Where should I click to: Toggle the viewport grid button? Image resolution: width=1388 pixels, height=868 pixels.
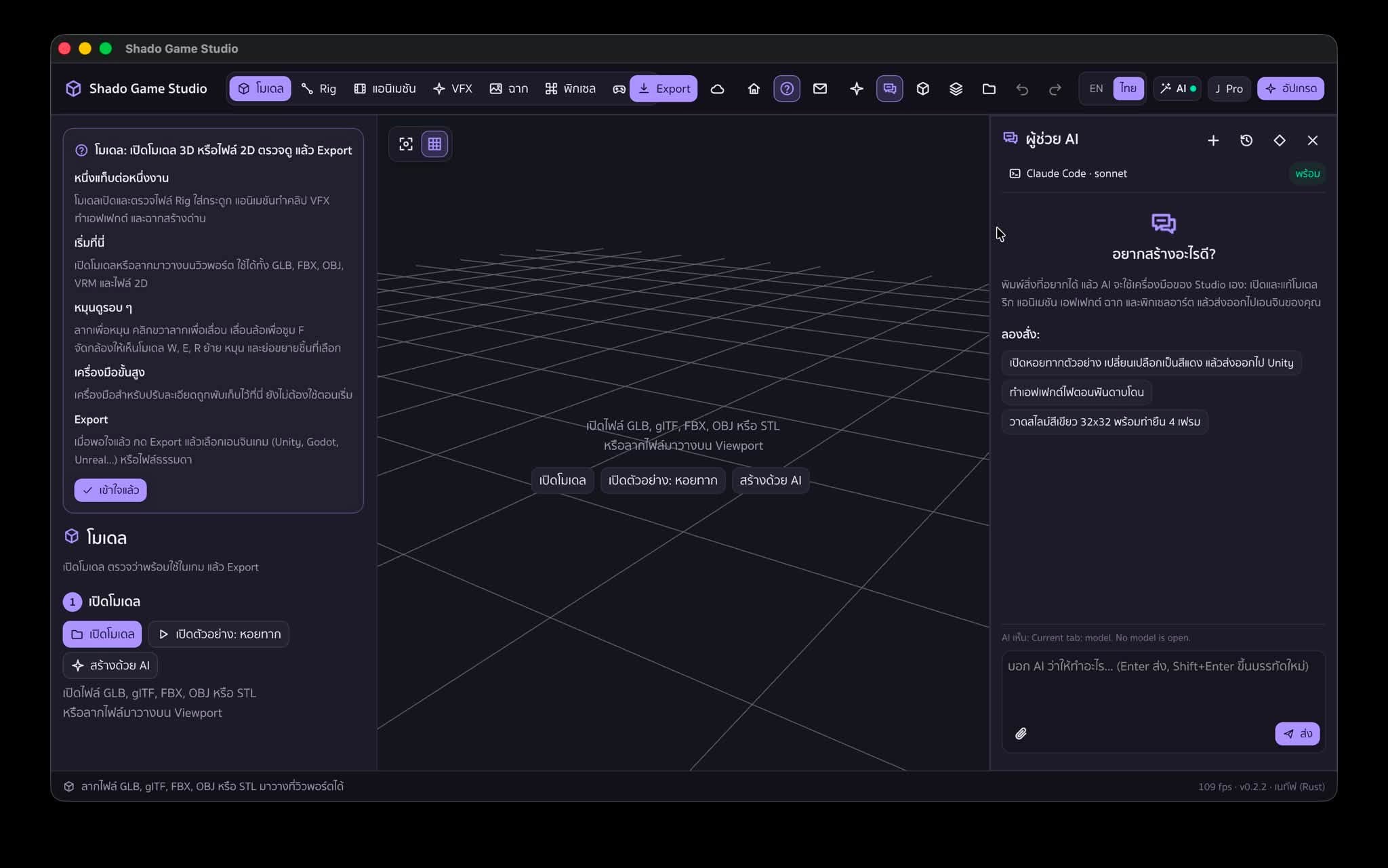pos(435,144)
